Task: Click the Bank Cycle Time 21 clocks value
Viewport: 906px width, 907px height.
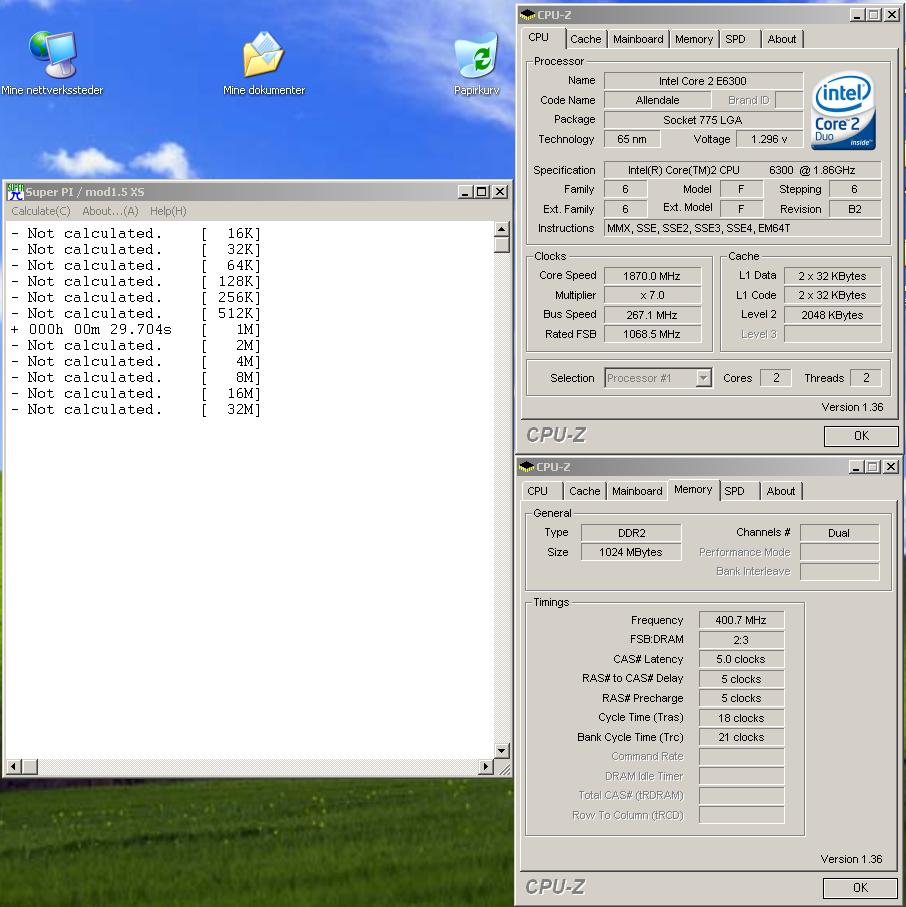Action: tap(741, 737)
